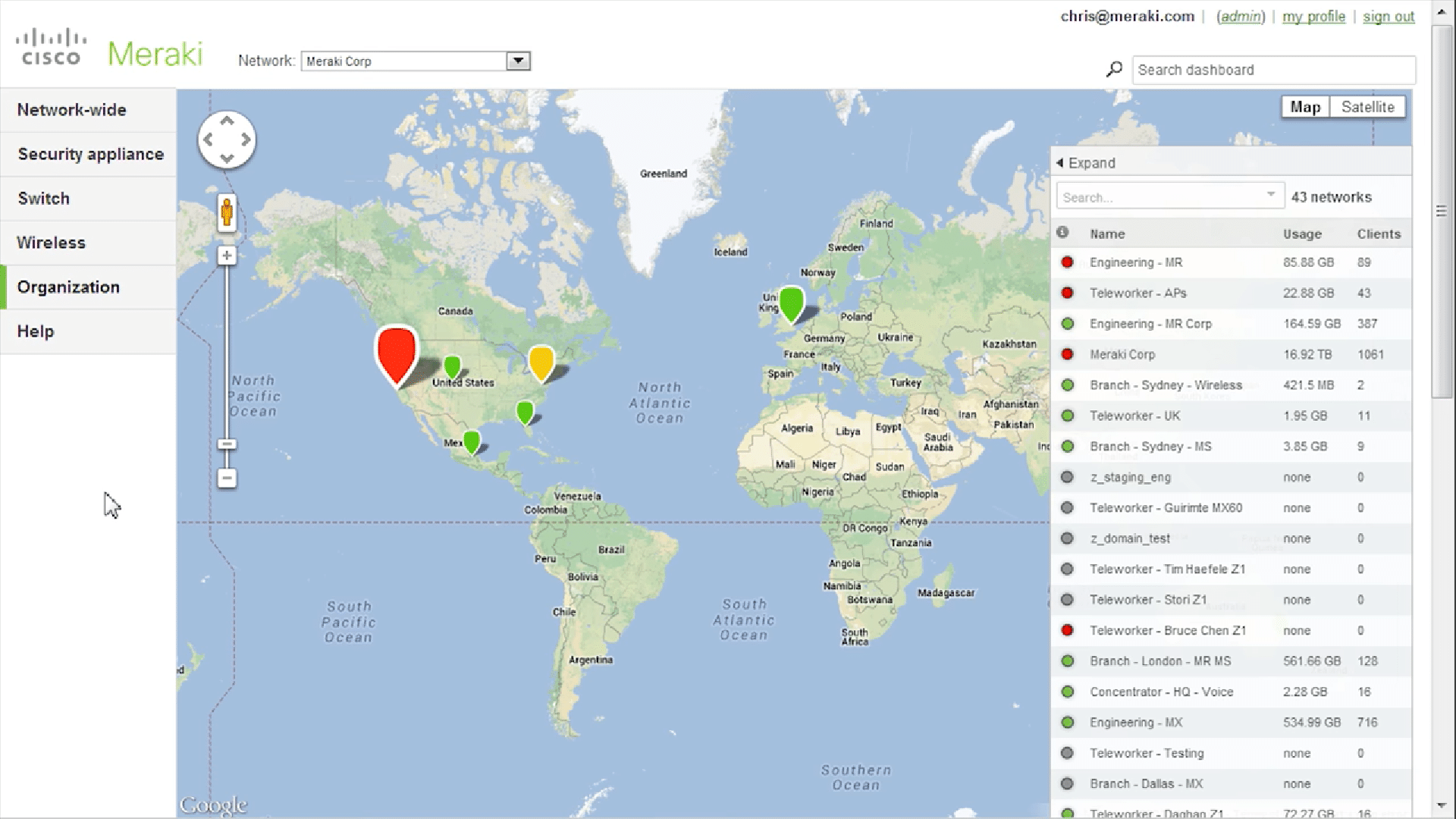
Task: Click green status dot for Engineering - MX
Action: pyautogui.click(x=1067, y=723)
